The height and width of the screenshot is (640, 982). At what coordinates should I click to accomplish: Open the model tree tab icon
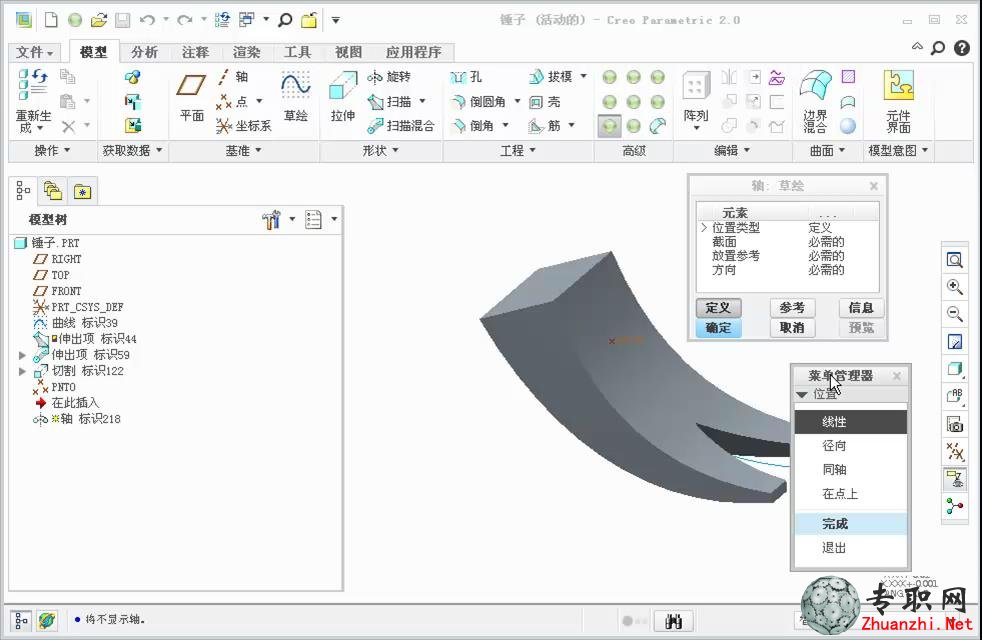[23, 190]
